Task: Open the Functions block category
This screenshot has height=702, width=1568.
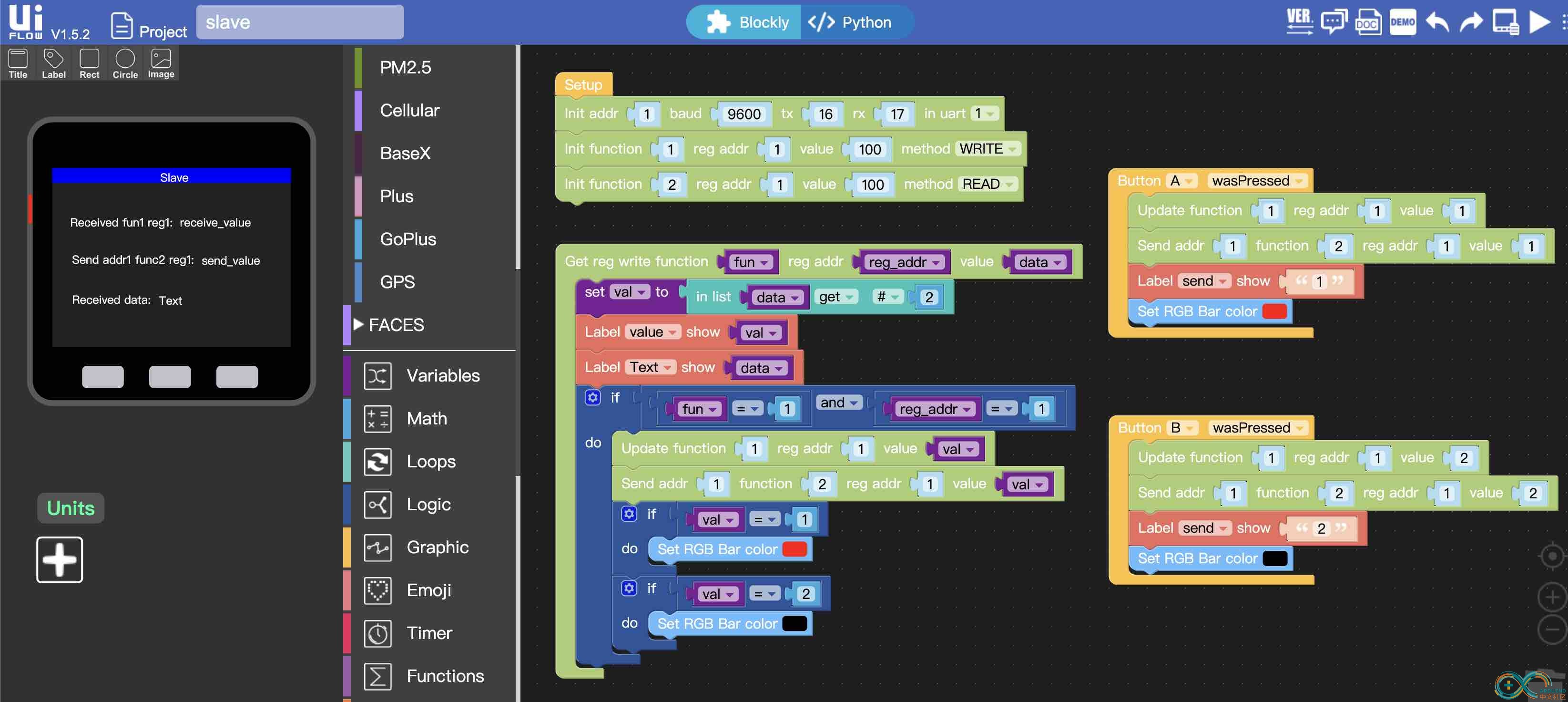Action: pos(445,674)
